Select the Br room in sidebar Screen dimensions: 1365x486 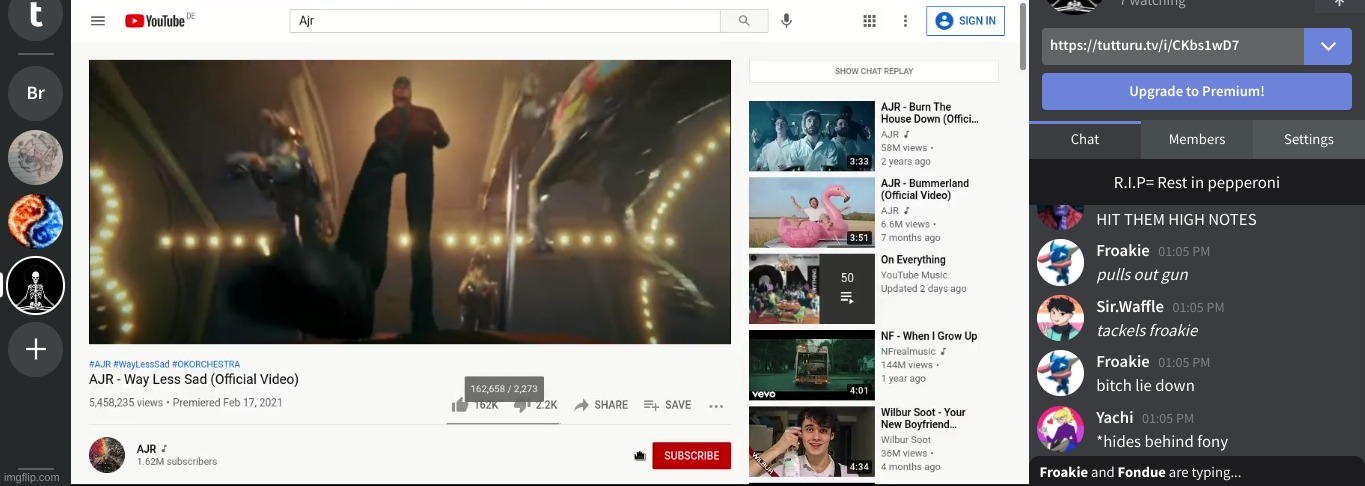(x=35, y=93)
